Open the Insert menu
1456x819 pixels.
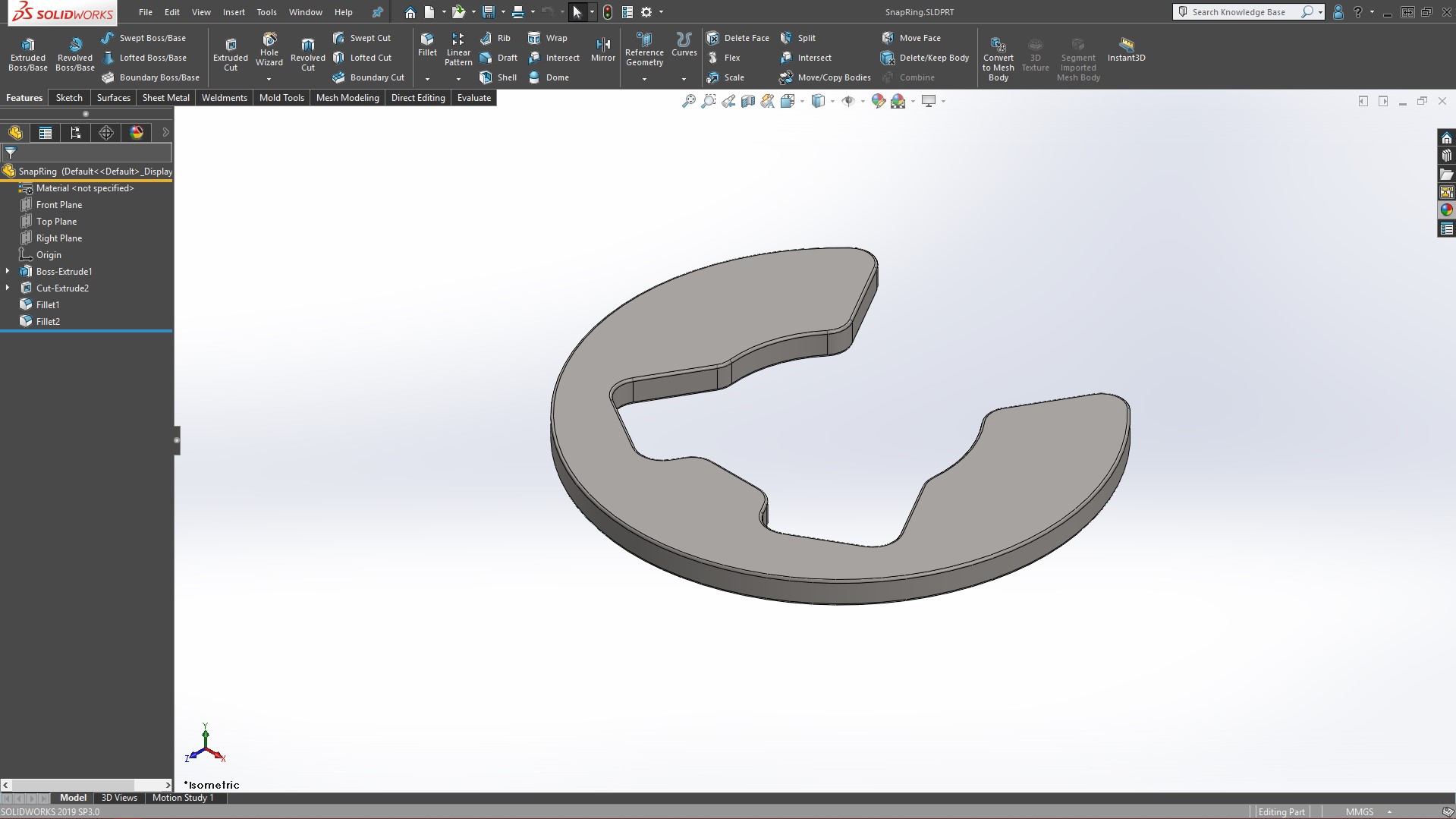coord(234,12)
